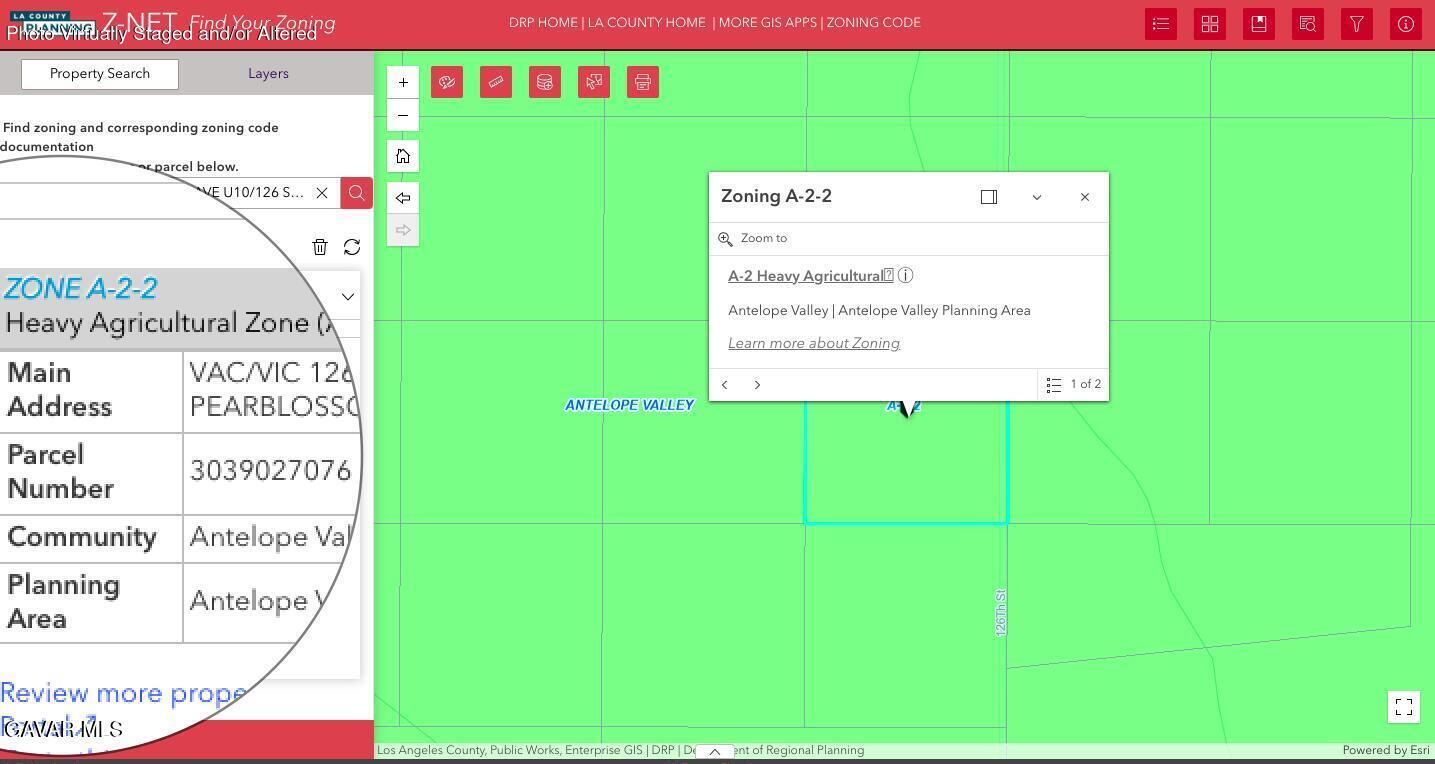1435x764 pixels.
Task: Open the Legend list icon in header
Action: click(x=1161, y=24)
